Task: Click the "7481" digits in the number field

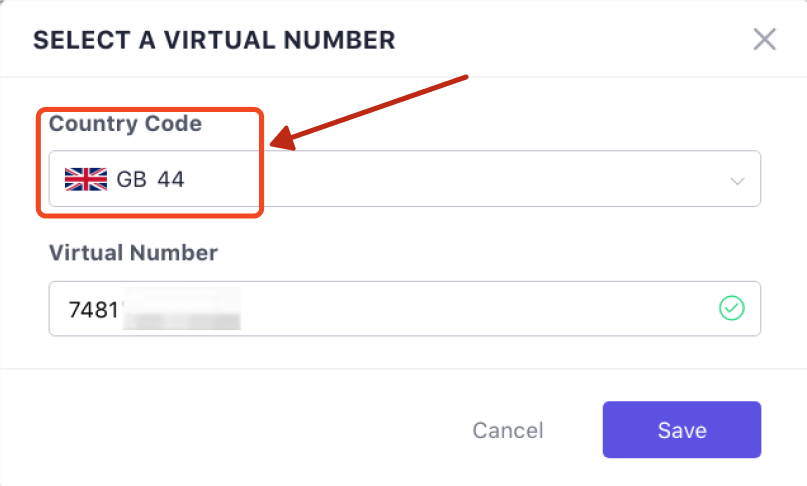Action: tap(92, 309)
